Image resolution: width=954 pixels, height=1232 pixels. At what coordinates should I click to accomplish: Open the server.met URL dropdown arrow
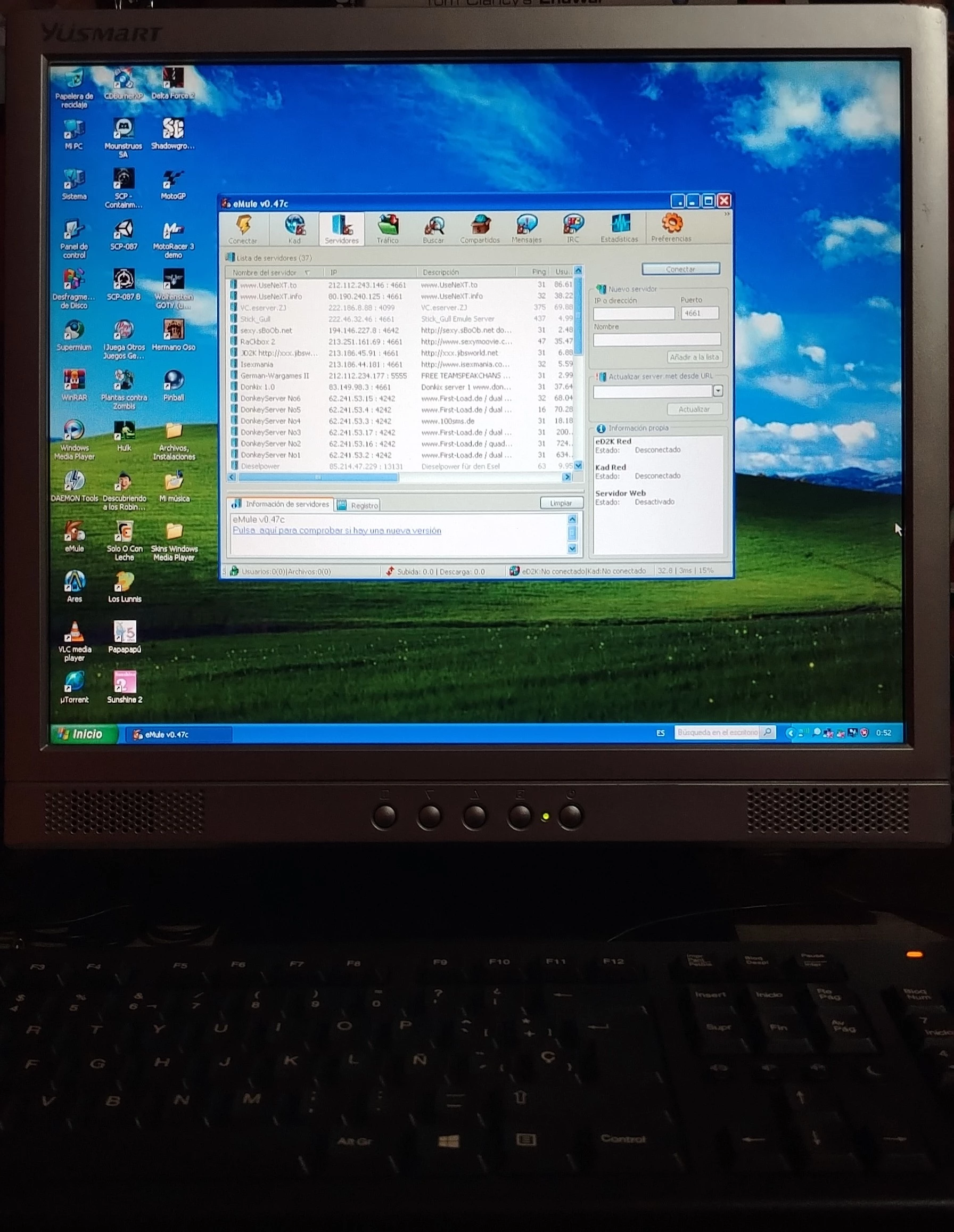718,390
